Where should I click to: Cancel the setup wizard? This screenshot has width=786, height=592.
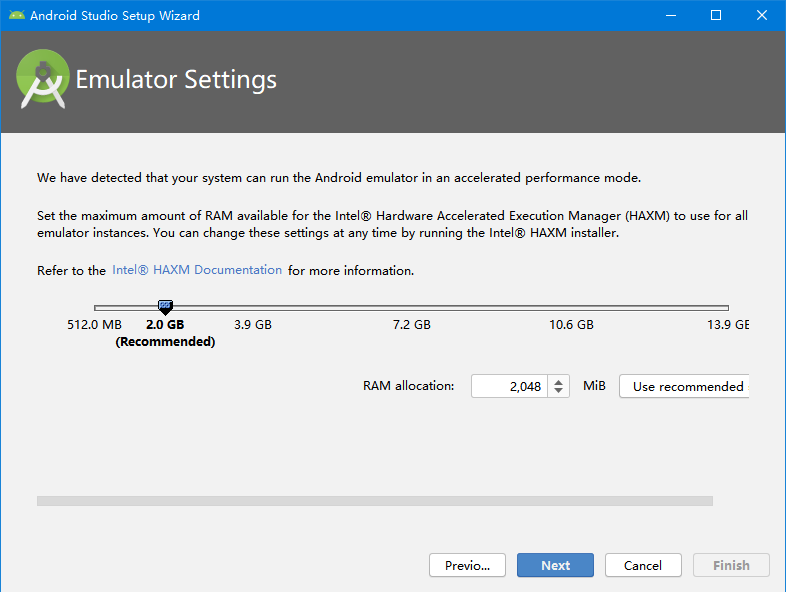(643, 565)
